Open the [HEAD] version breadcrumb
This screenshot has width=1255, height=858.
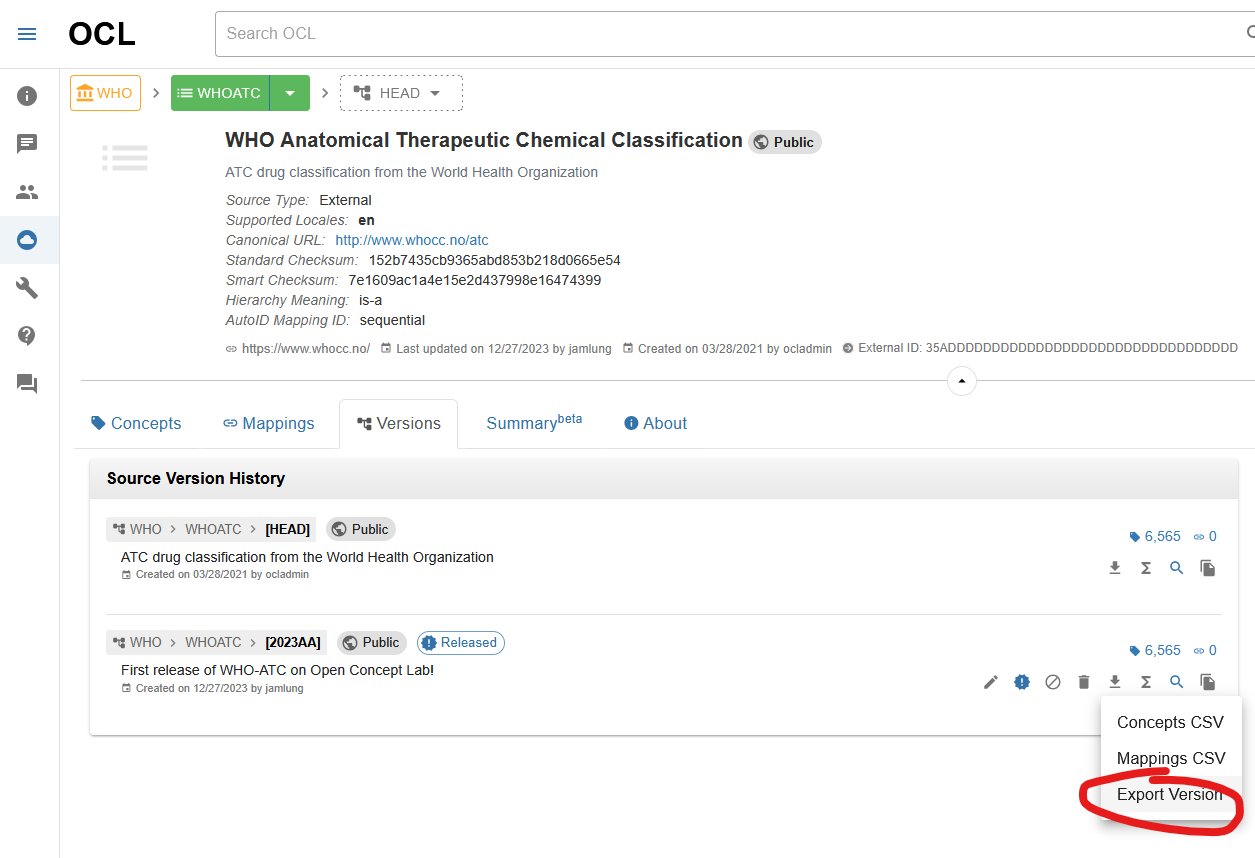point(287,529)
